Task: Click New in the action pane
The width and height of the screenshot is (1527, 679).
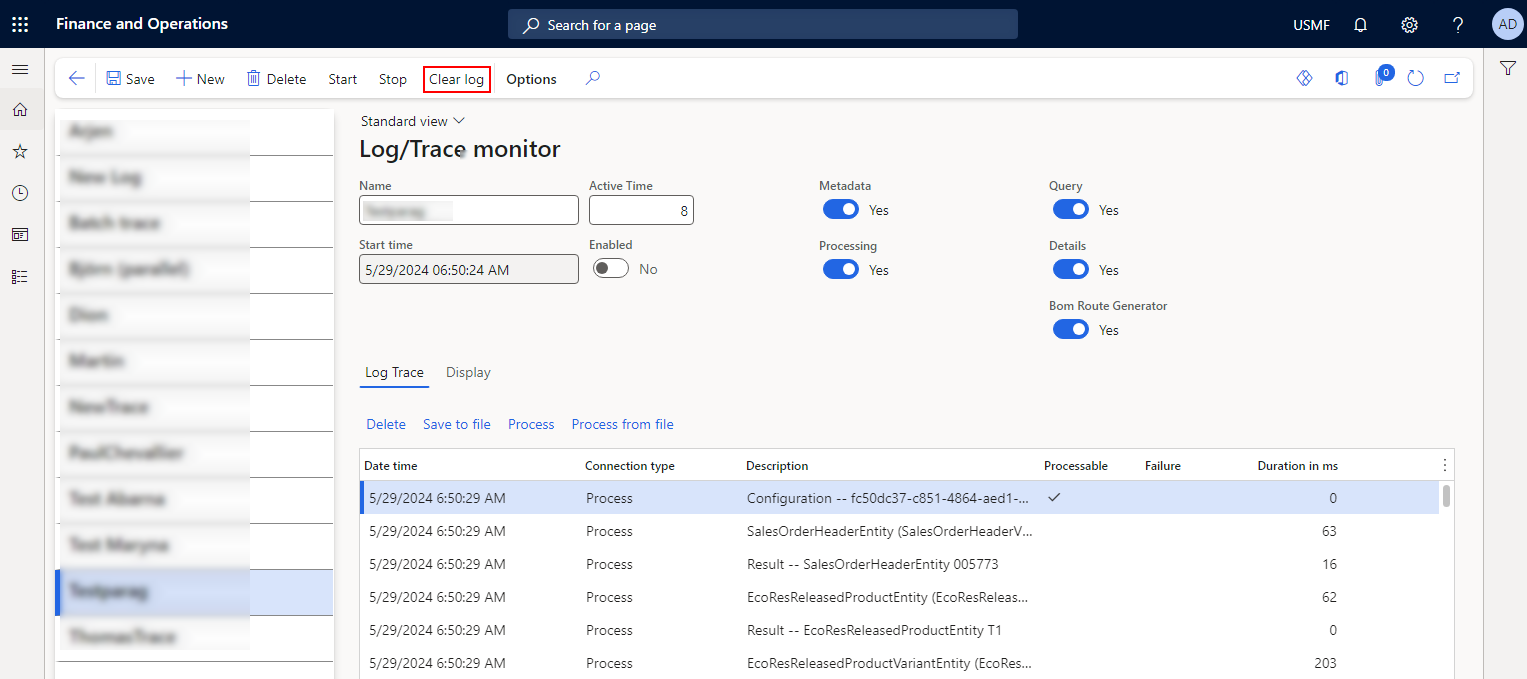Action: (200, 79)
